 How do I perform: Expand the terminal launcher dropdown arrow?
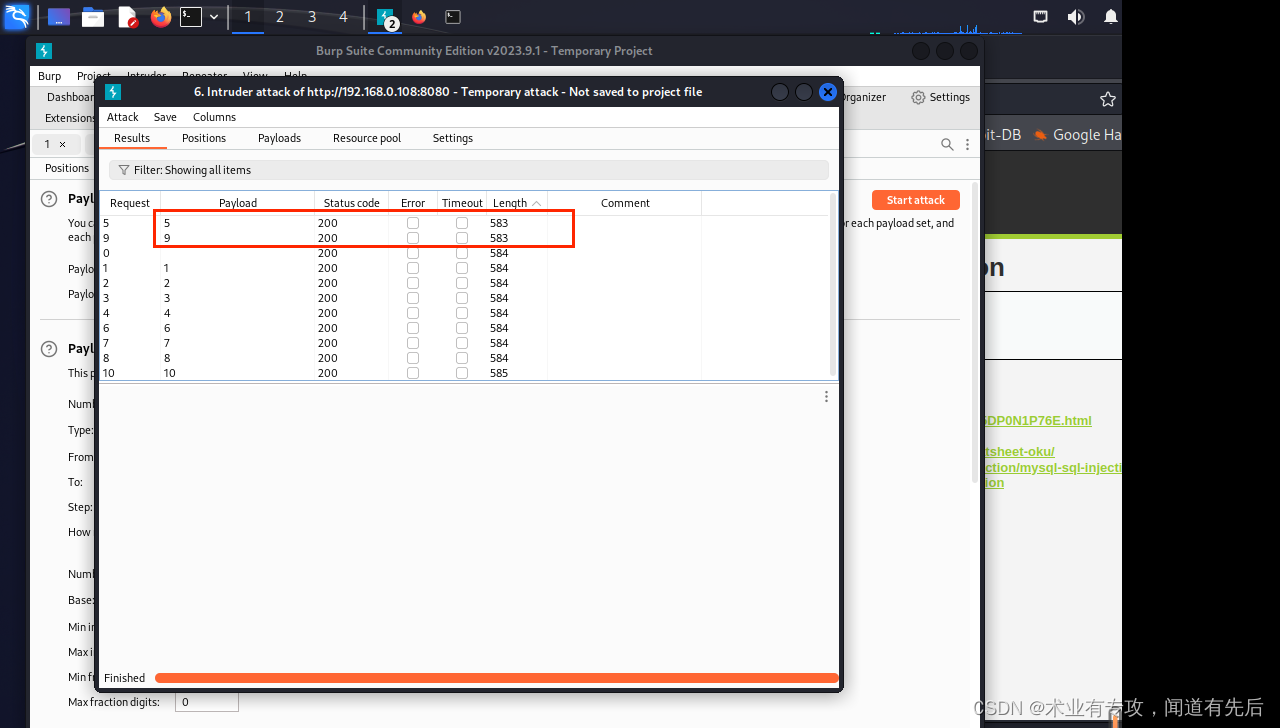point(214,17)
